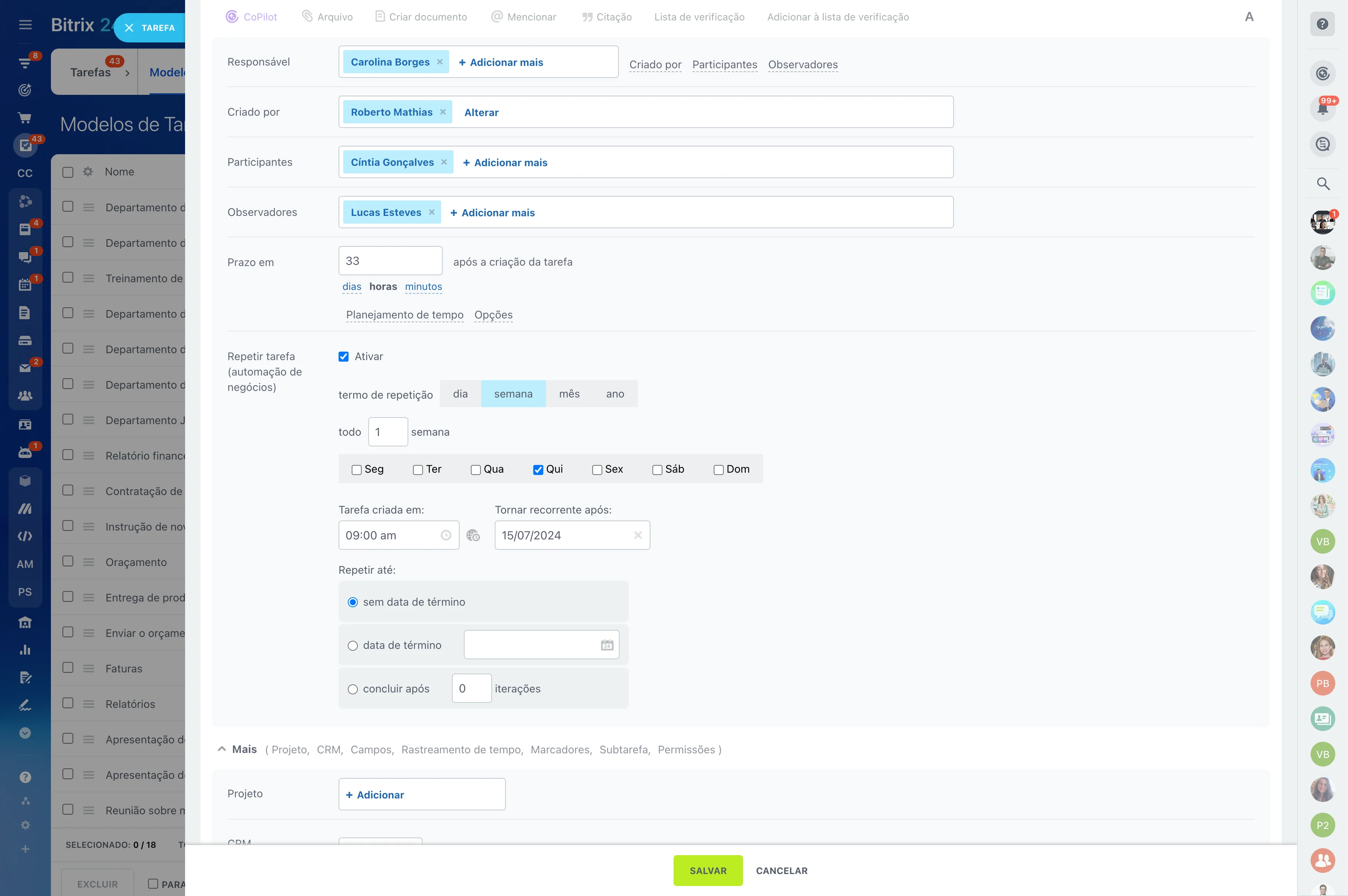The image size is (1348, 896).
Task: Click the SALVAR button to save task
Action: pyautogui.click(x=708, y=870)
